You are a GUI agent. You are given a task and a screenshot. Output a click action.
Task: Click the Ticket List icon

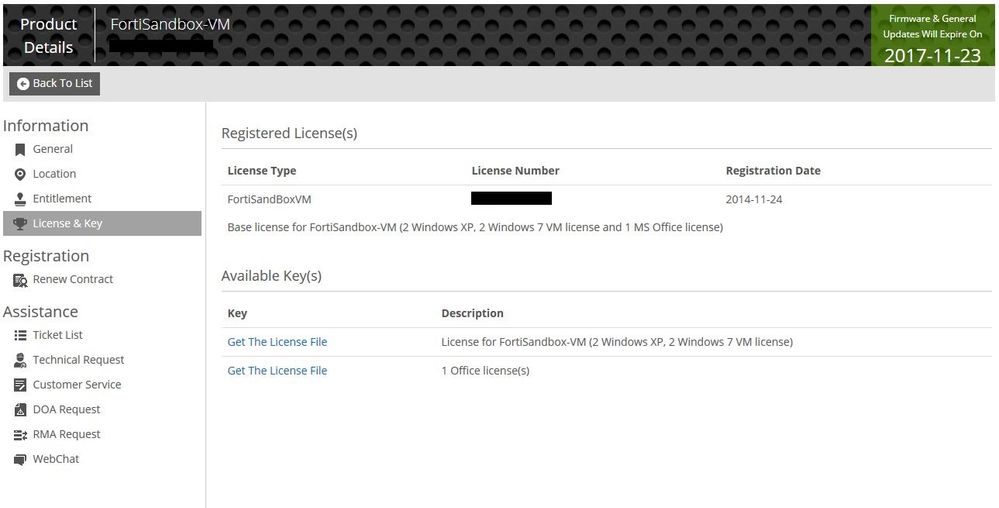tap(20, 335)
